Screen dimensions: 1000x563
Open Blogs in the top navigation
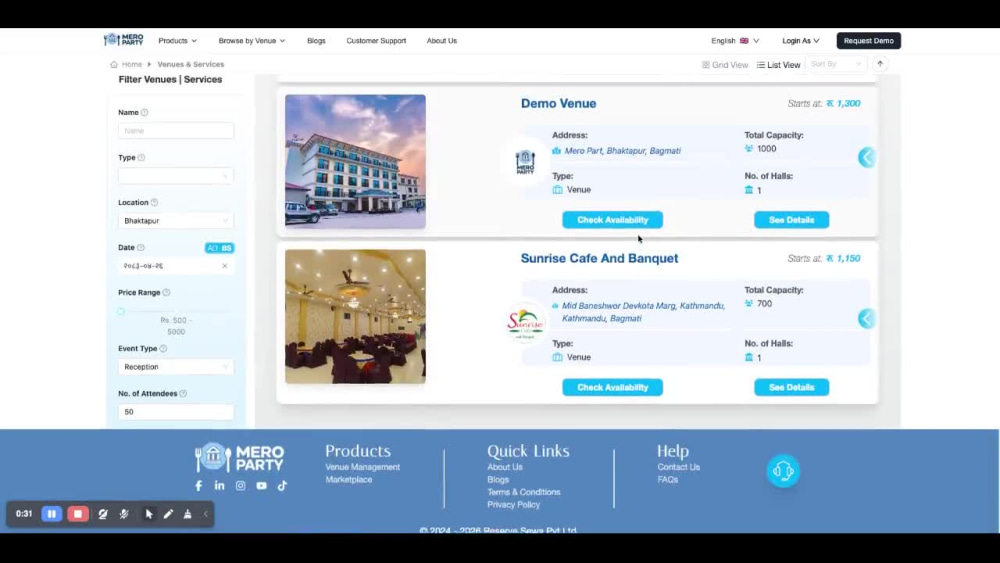[x=316, y=41]
